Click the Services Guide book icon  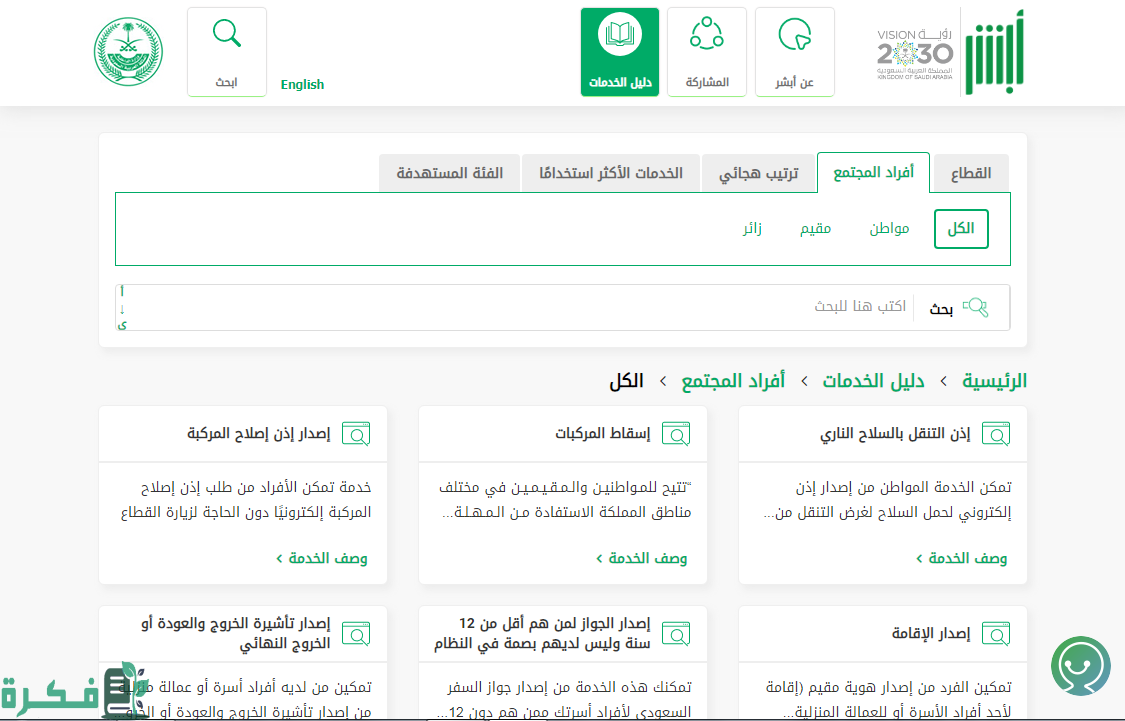[619, 36]
